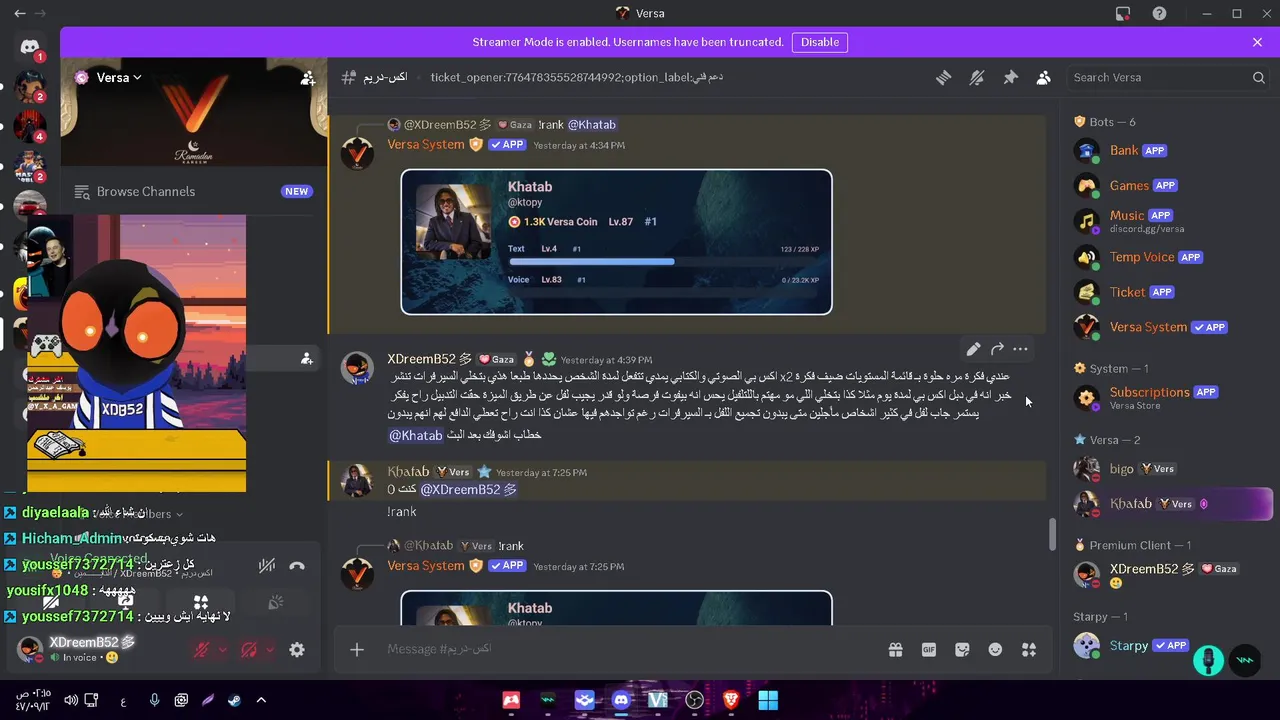Open XDreemB52 user panel avatar
1280x720 pixels.
[x=30, y=649]
